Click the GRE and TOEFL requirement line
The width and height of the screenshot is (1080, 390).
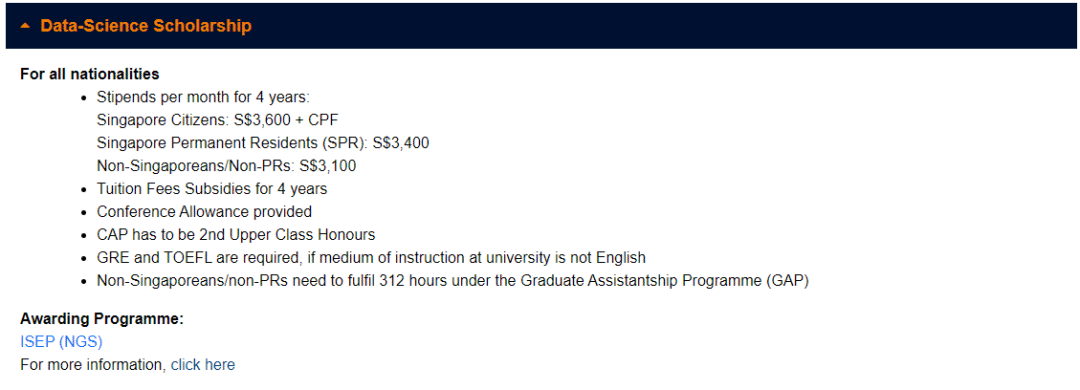coord(371,258)
